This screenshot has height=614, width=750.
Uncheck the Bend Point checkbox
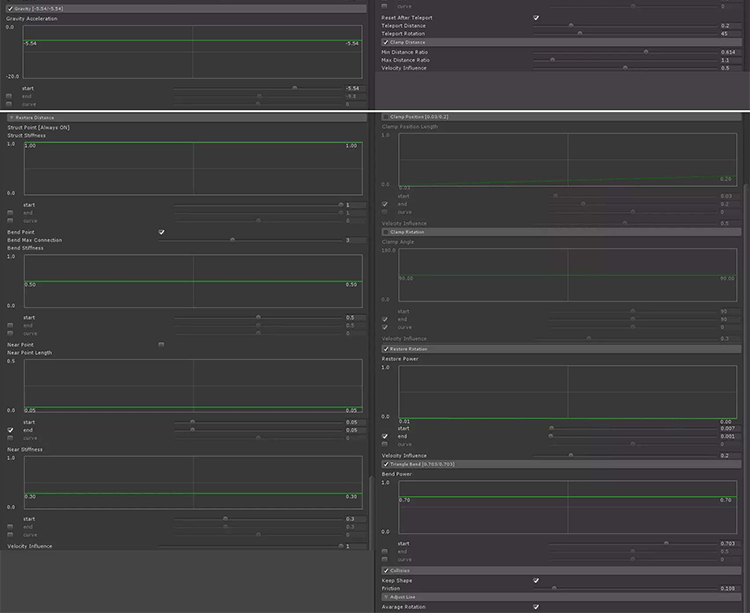[161, 232]
